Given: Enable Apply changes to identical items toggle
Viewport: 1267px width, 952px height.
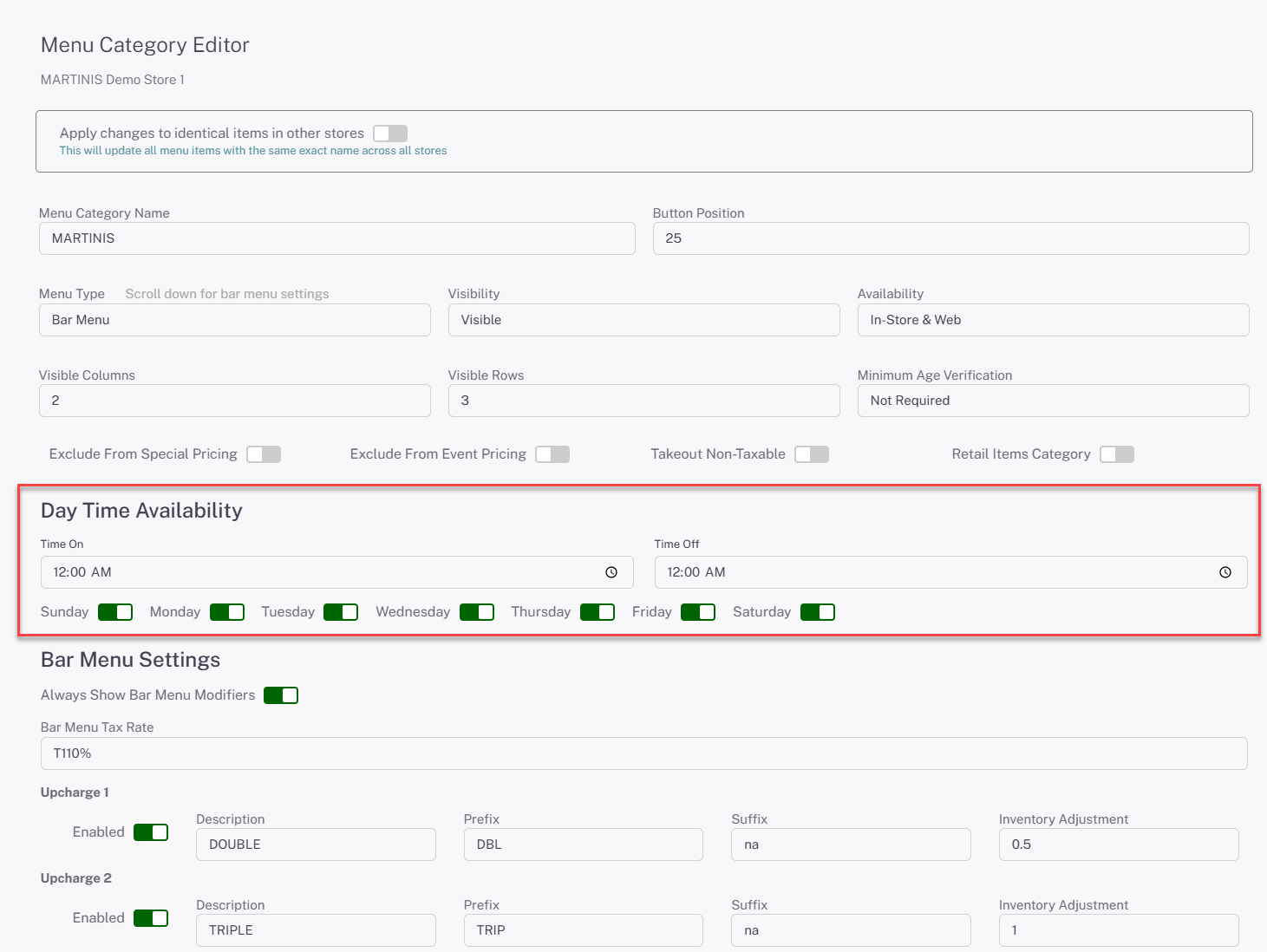Looking at the screenshot, I should point(390,134).
